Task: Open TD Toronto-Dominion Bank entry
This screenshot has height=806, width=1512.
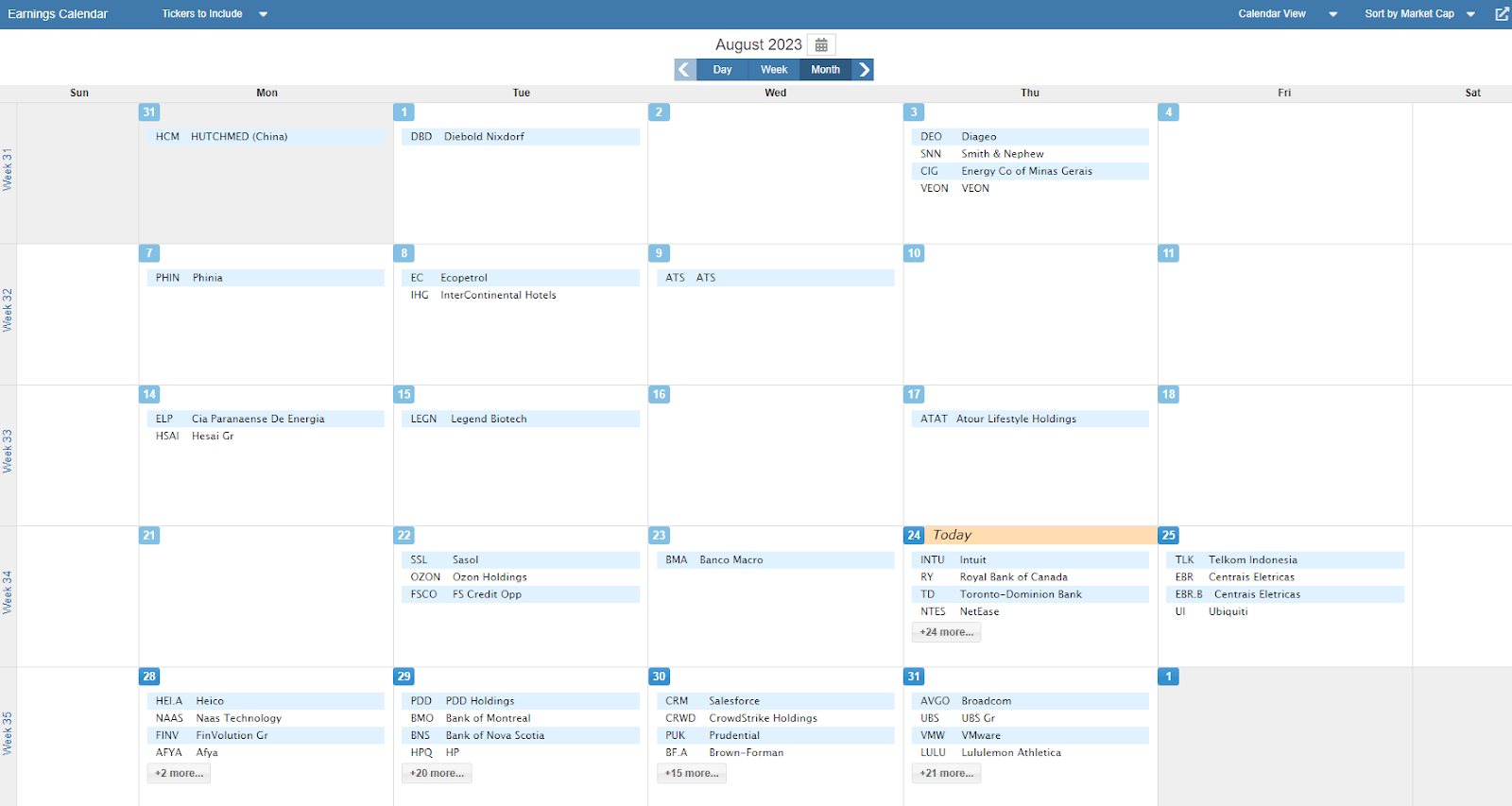Action: pos(1030,594)
